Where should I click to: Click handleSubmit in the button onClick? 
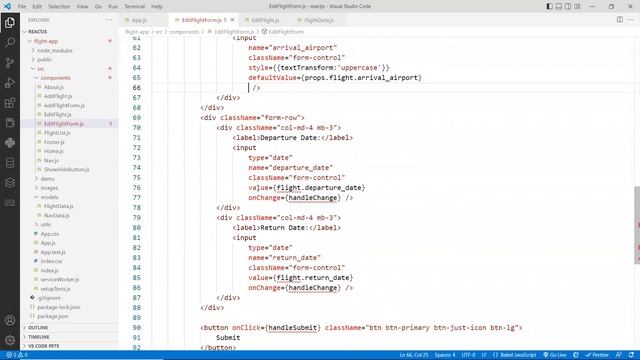(292, 327)
